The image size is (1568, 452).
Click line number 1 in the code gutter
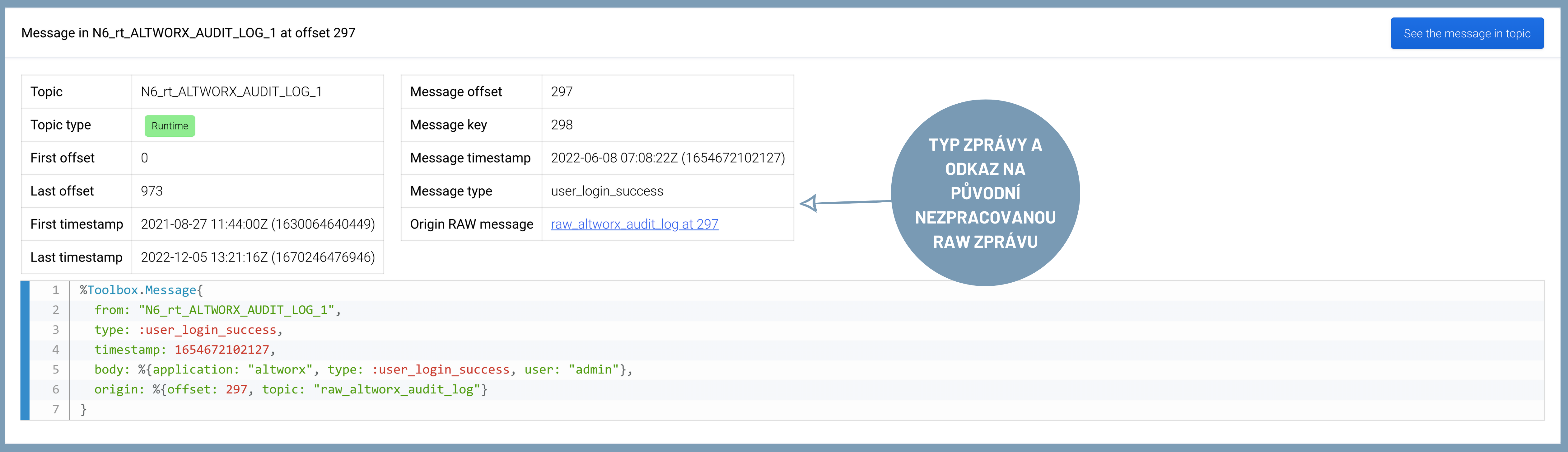(x=55, y=290)
